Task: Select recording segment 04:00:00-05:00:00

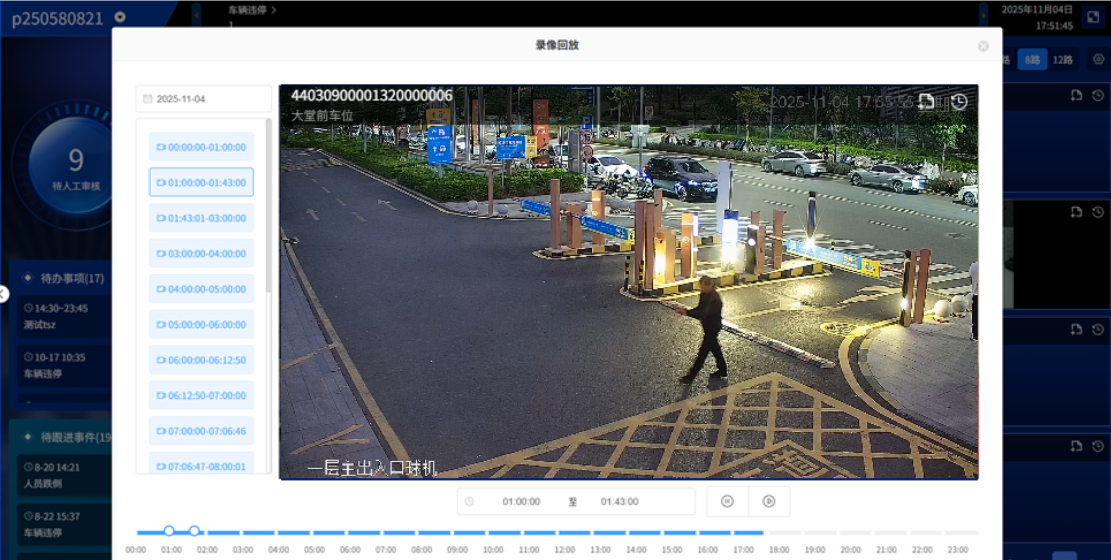Action: pyautogui.click(x=201, y=289)
